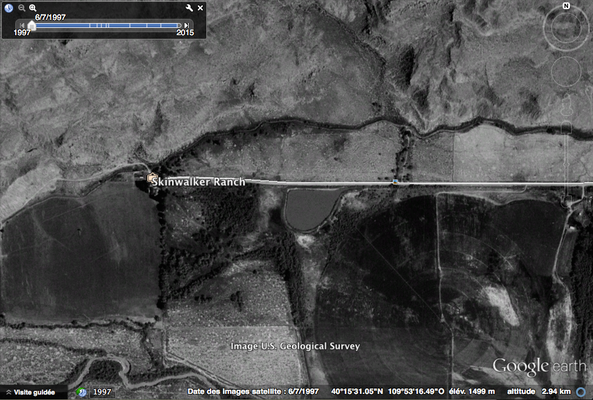The image size is (593, 400).
Task: Click the small blue marker on road
Action: pos(395,182)
